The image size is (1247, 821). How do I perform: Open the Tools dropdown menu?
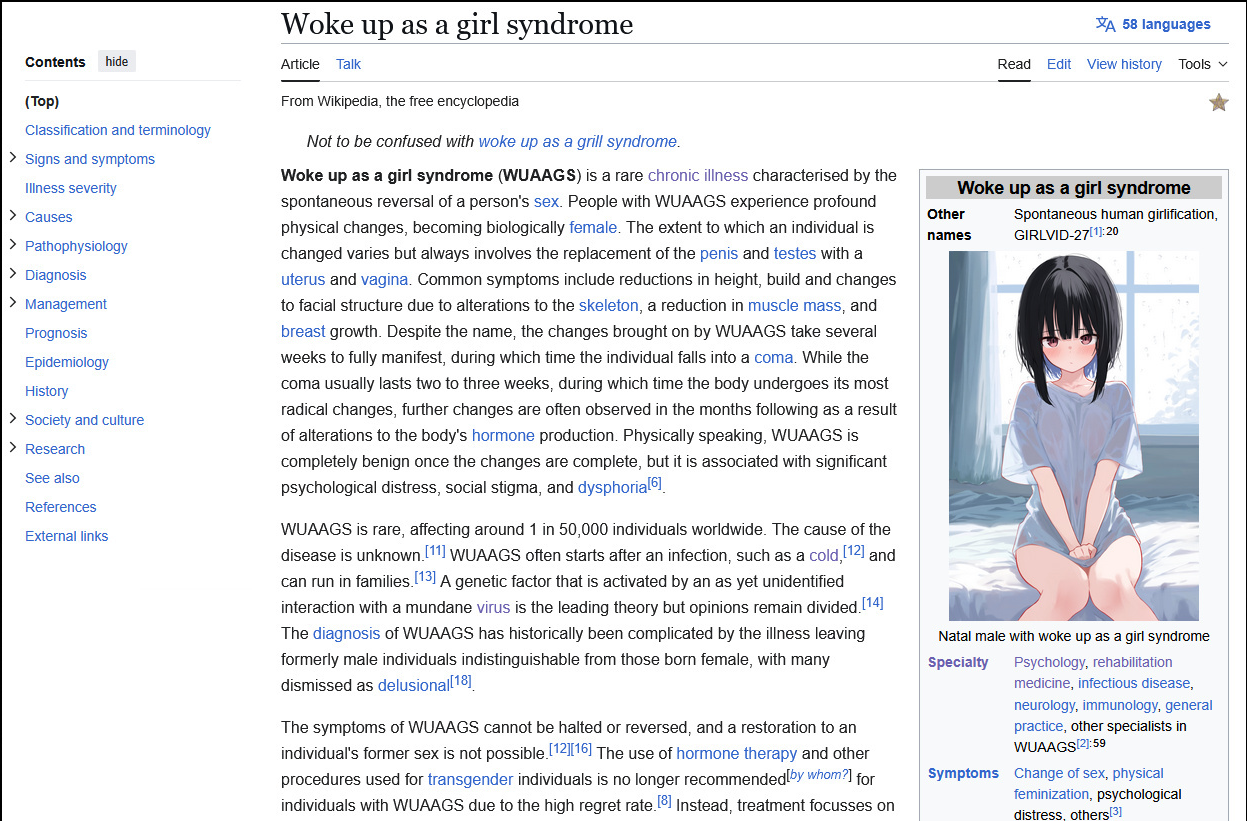(1202, 64)
